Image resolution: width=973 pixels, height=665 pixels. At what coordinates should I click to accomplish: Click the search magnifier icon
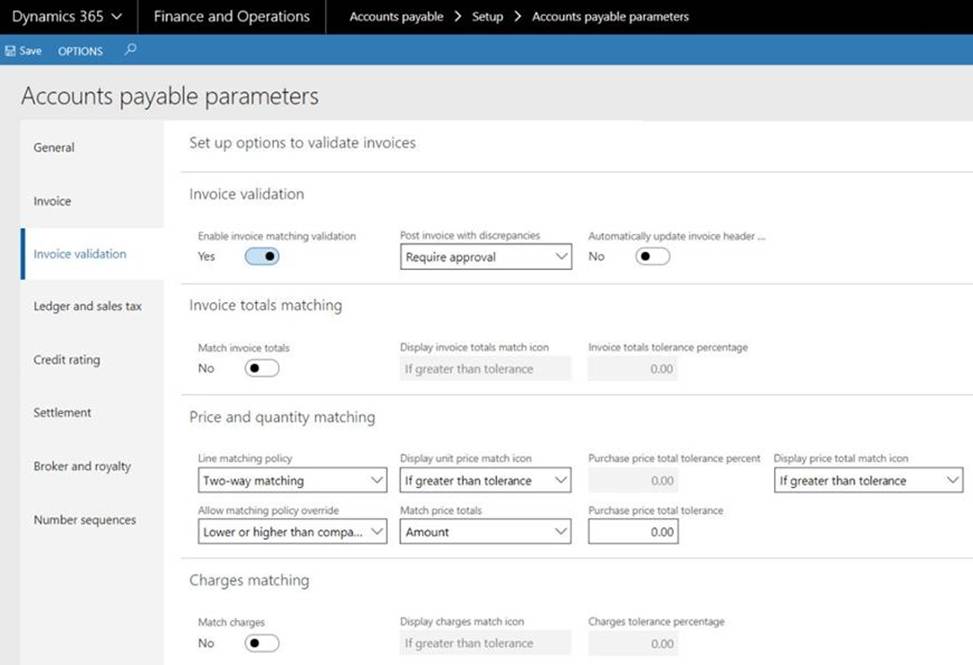click(130, 50)
